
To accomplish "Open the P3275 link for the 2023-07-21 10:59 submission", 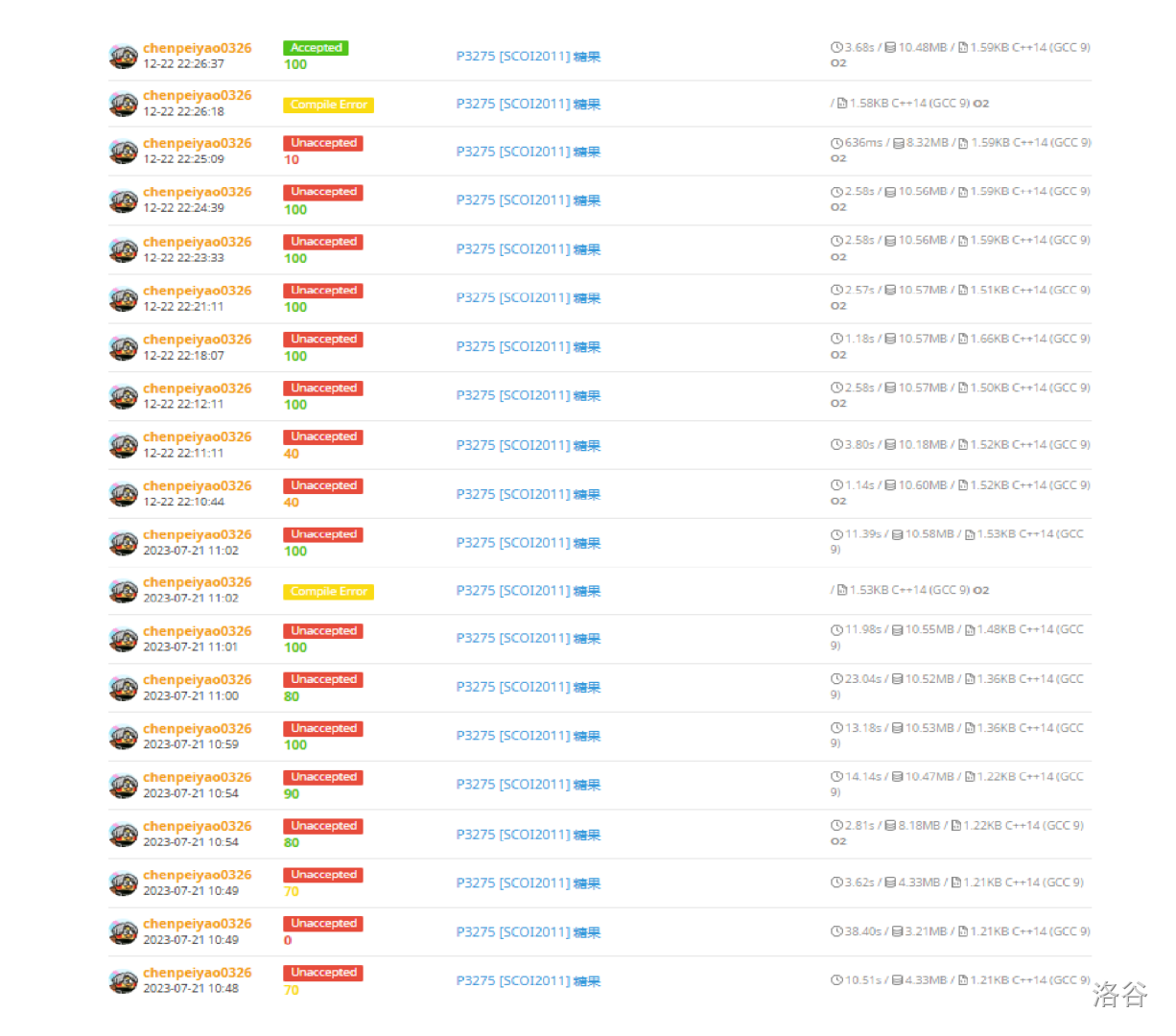I will (528, 736).
